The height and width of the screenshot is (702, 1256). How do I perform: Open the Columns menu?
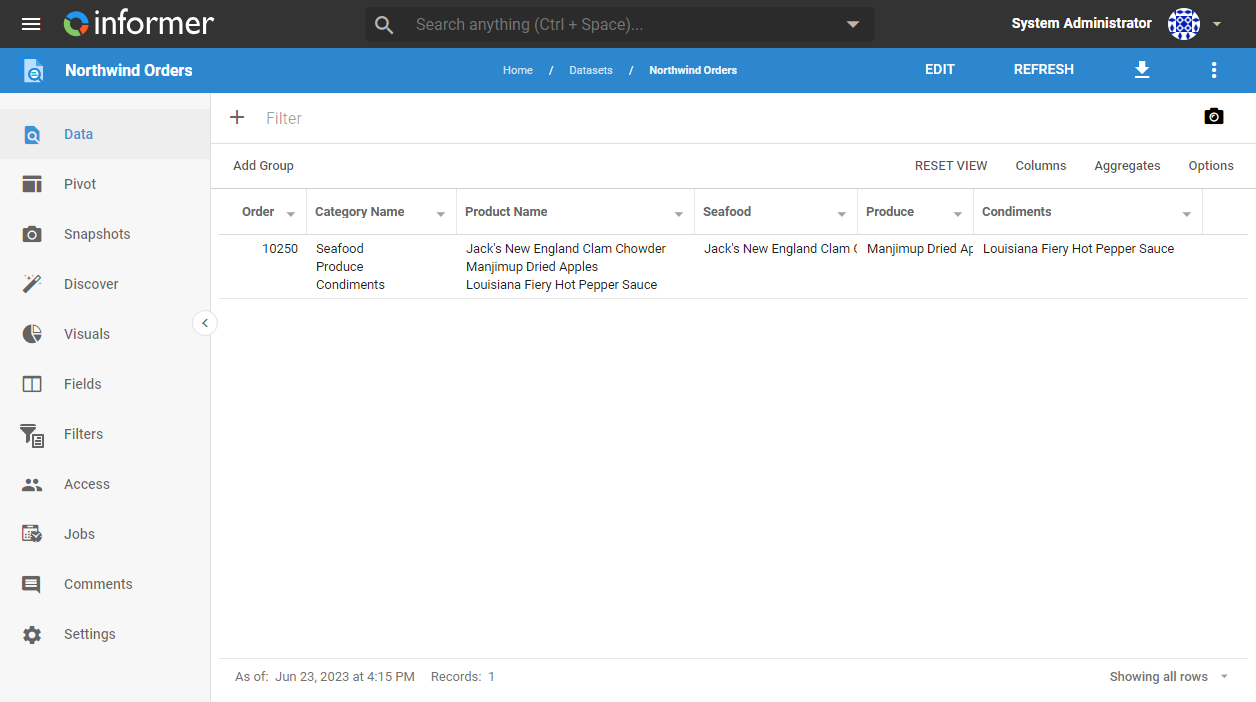click(1041, 166)
